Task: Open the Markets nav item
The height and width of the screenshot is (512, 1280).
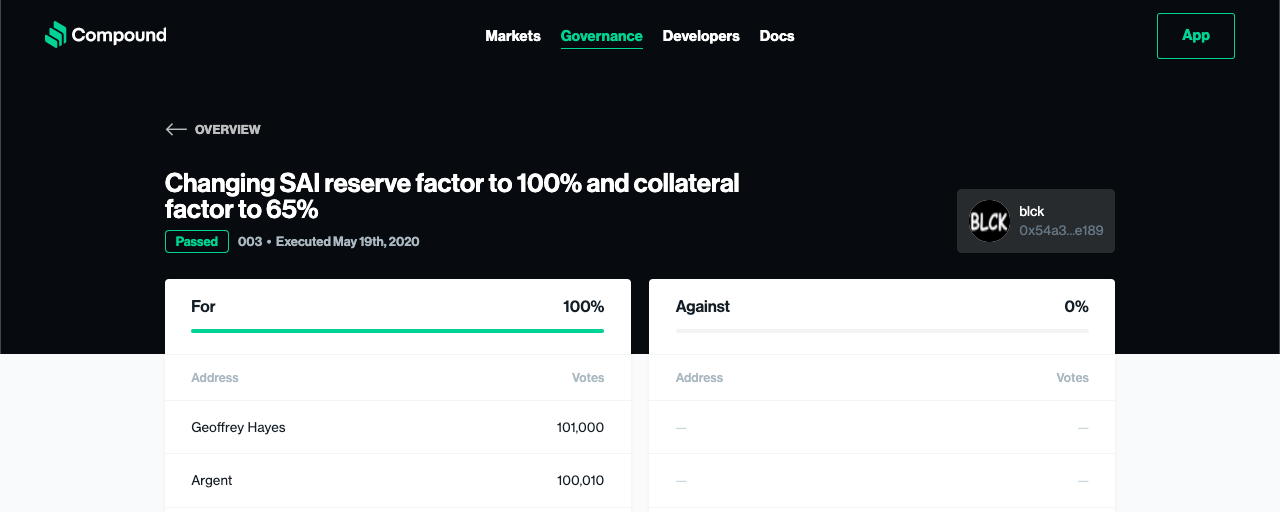Action: pyautogui.click(x=513, y=36)
